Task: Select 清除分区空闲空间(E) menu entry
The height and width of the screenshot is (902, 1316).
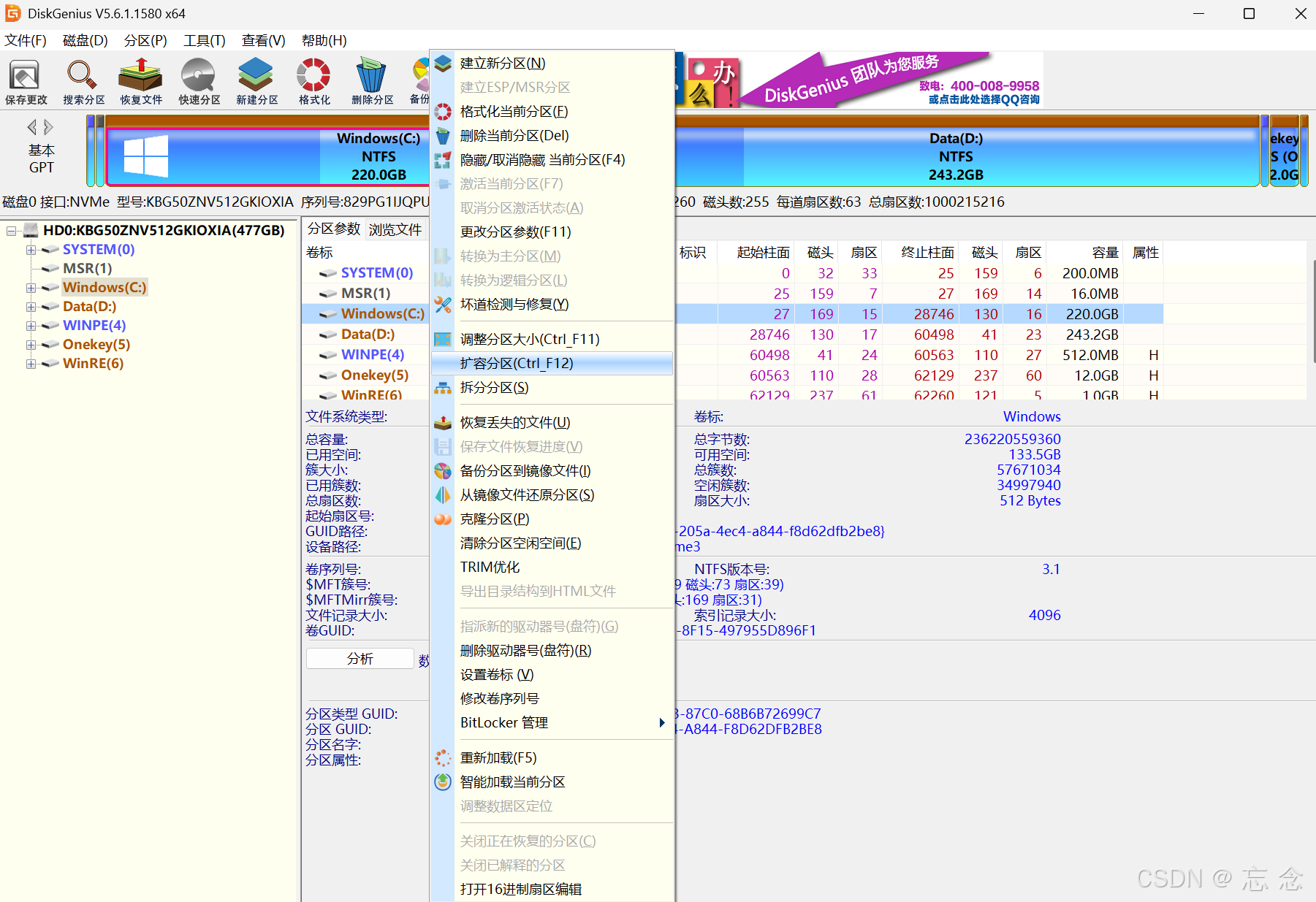Action: [552, 543]
